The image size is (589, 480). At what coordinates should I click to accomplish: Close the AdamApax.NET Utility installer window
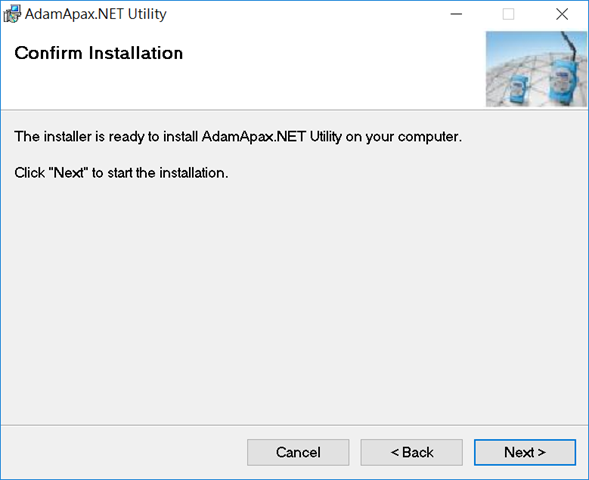562,14
